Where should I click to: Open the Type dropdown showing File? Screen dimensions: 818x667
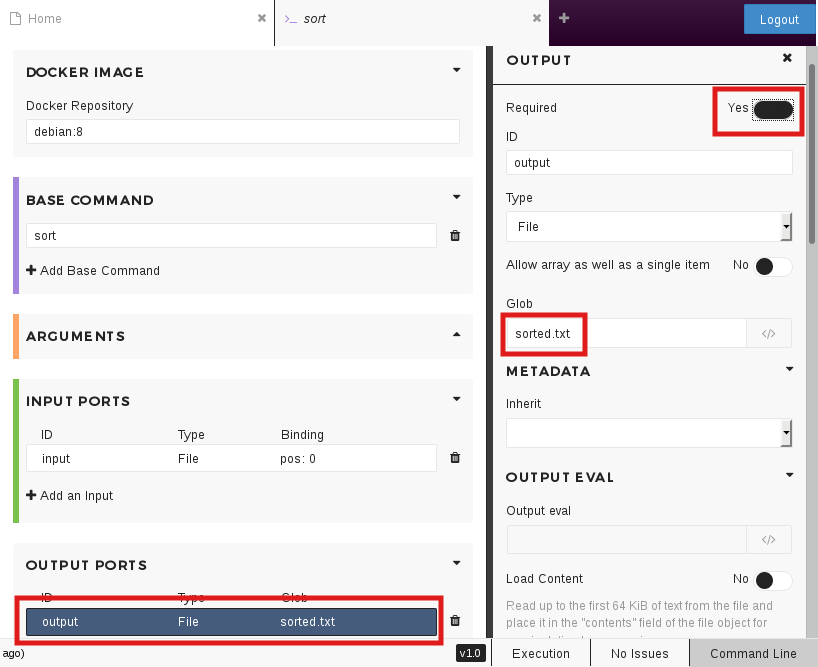point(648,227)
